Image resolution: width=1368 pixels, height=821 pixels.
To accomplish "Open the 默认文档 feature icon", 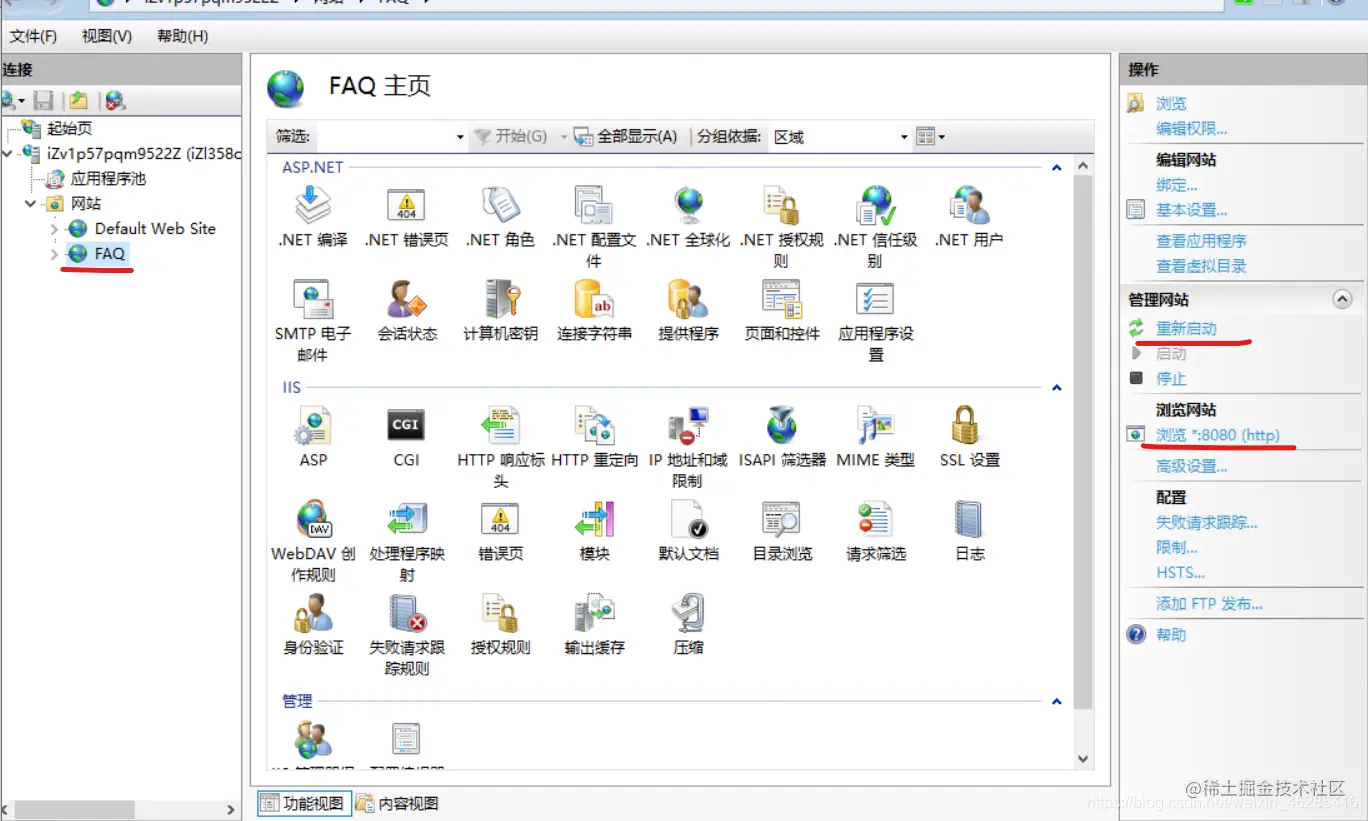I will 688,519.
